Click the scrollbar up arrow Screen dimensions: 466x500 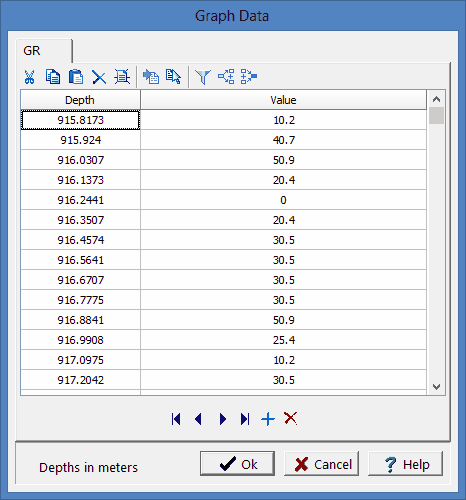(x=436, y=99)
